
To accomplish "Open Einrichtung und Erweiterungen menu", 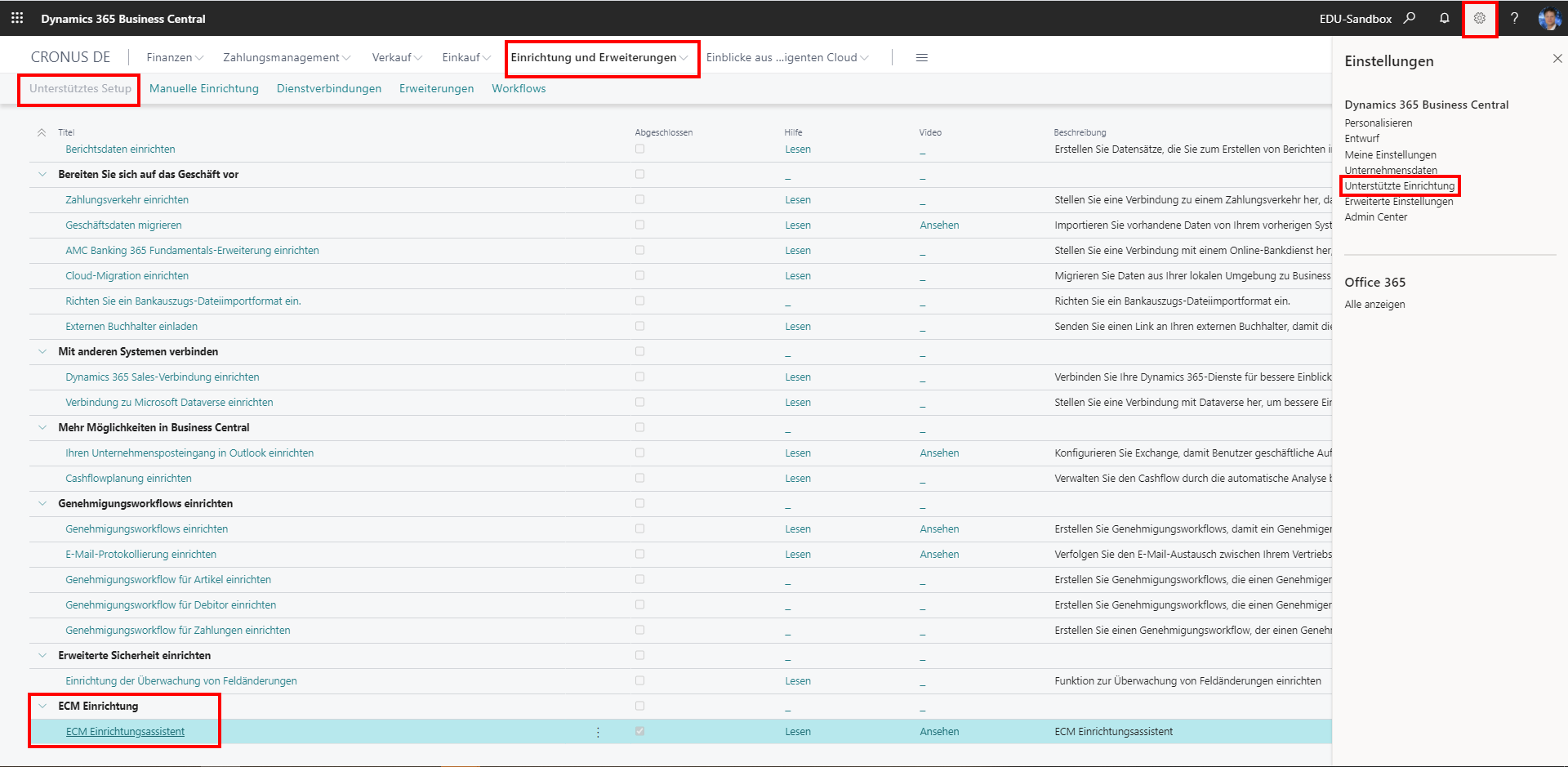I will point(599,57).
